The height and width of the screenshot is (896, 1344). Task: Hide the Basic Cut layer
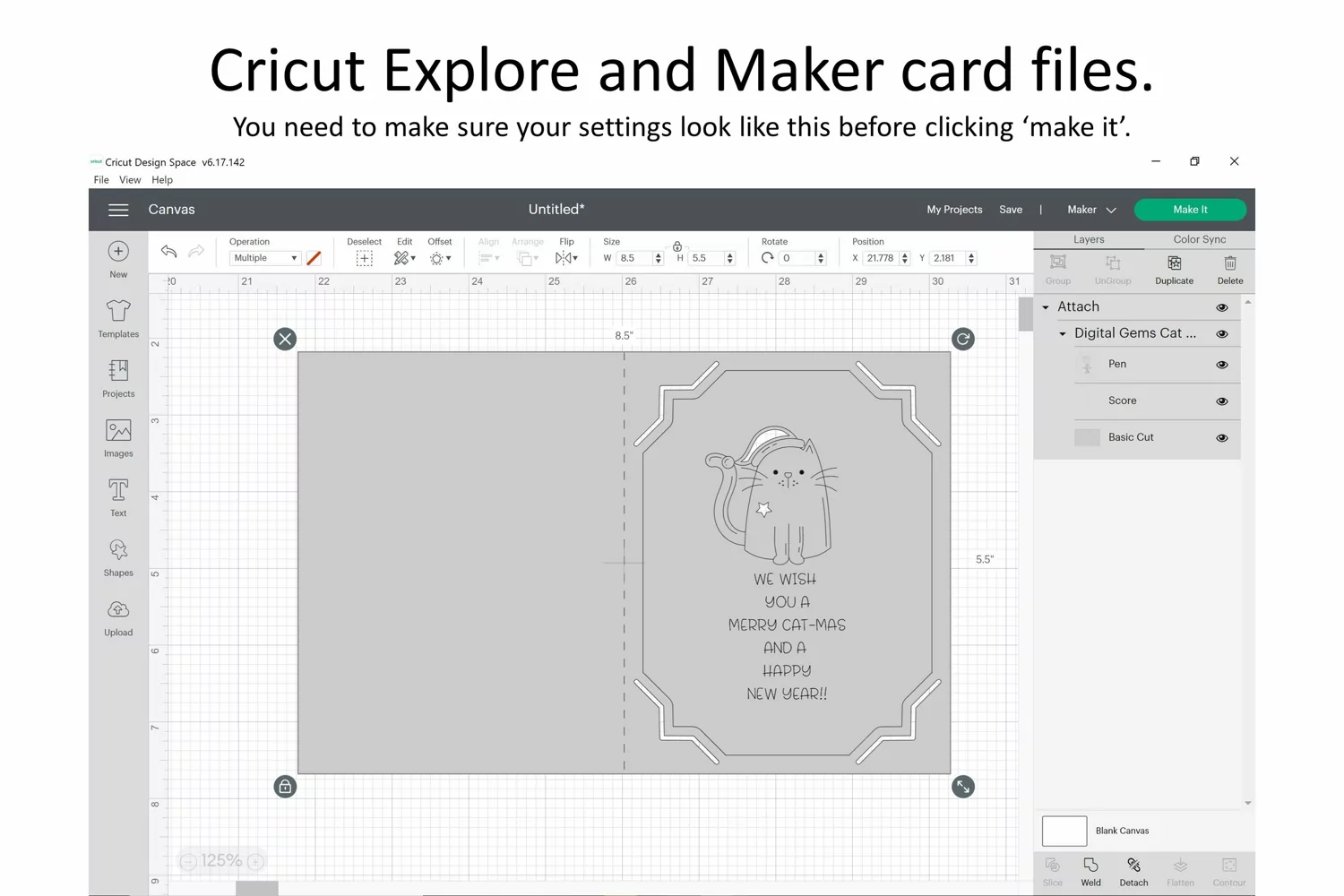tap(1222, 438)
